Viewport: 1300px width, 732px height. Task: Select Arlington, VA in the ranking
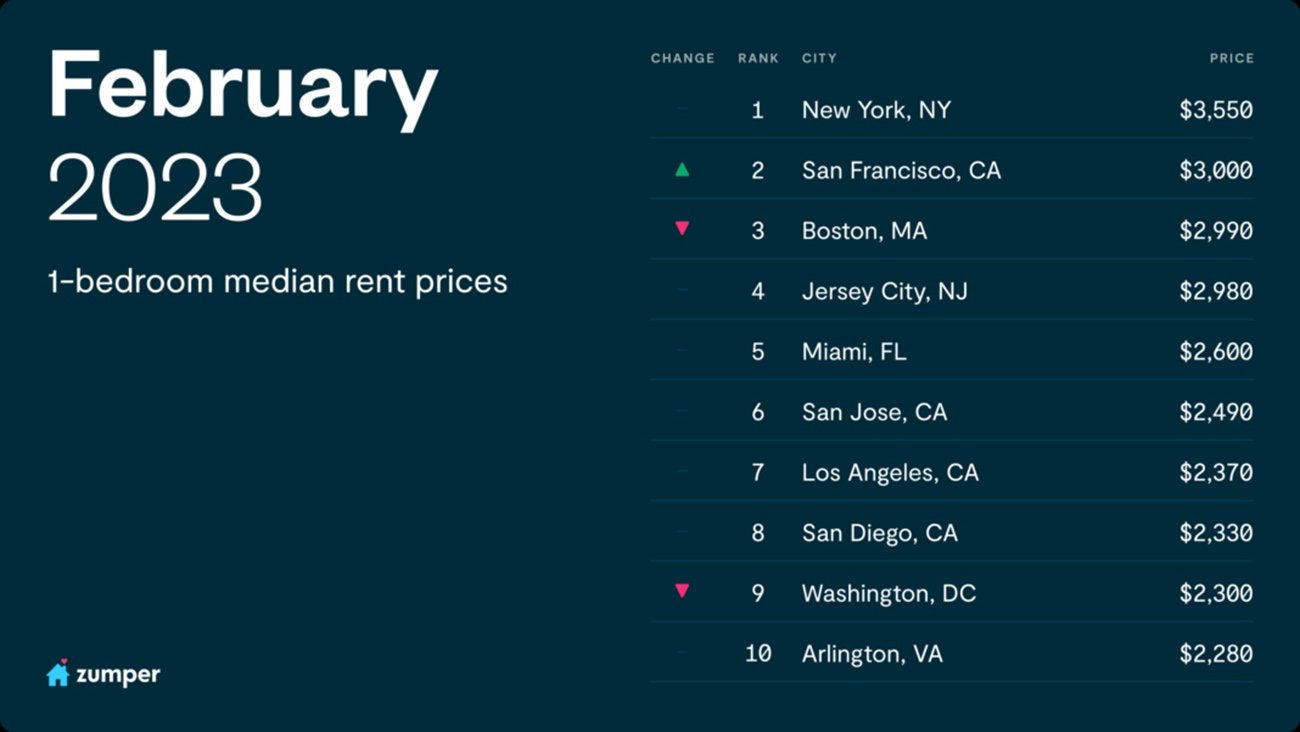click(x=872, y=654)
